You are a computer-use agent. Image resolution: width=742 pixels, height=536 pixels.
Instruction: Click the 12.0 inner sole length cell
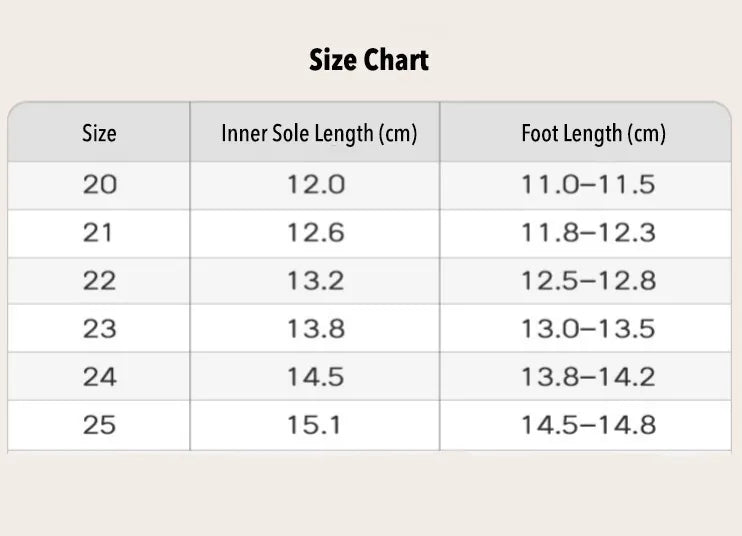click(315, 185)
